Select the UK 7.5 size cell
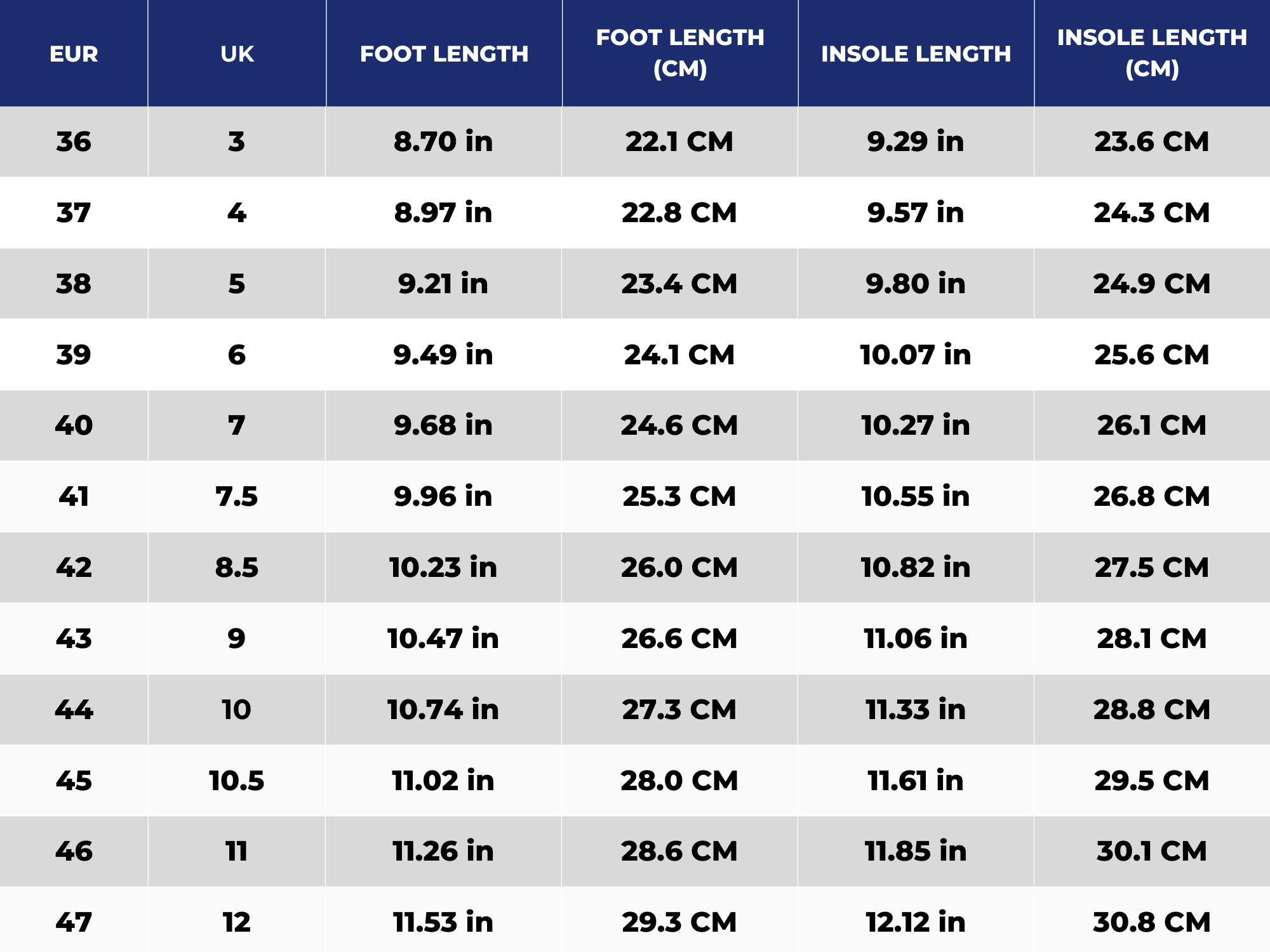The image size is (1270, 952). 237,496
